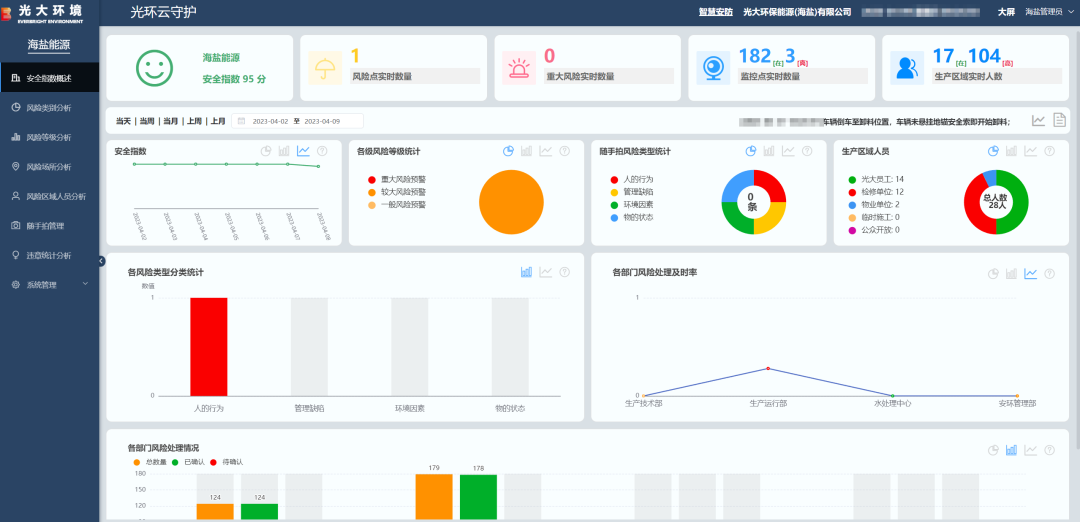Toggle 总数量 legend in 各部门风险处理情况 chart
This screenshot has height=522, width=1080.
(x=150, y=461)
